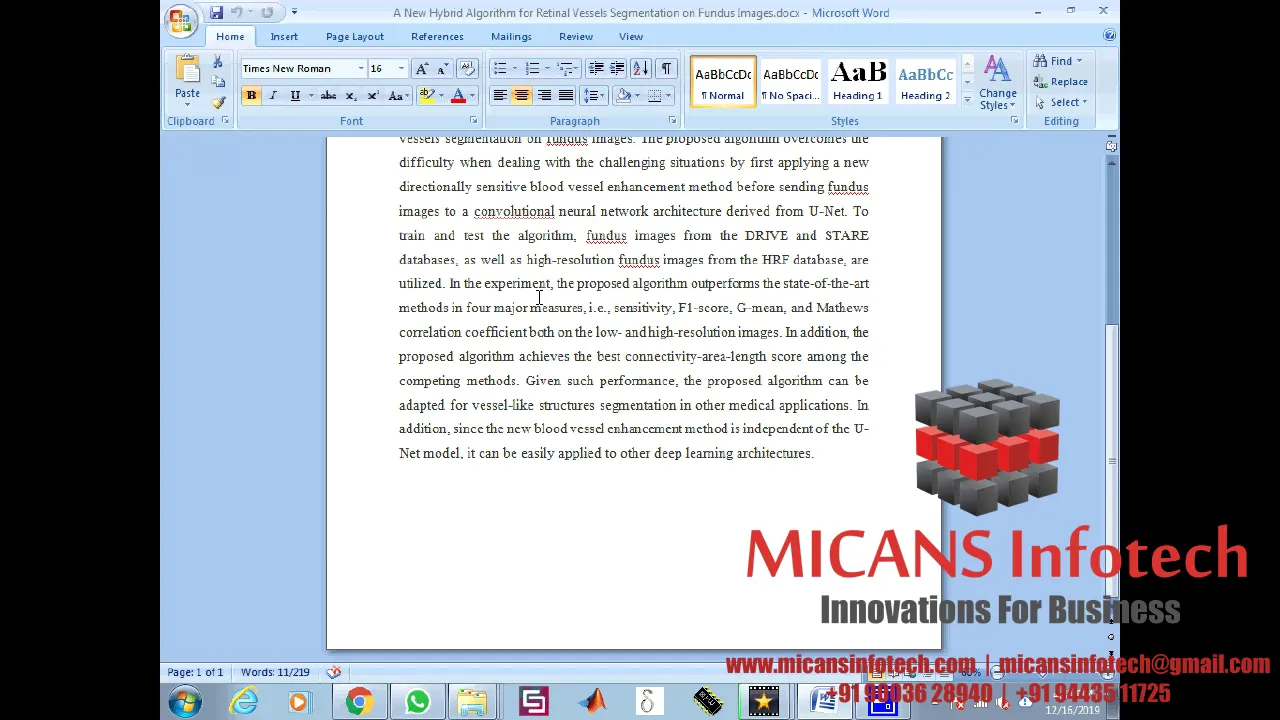Justify paragraph text
The image size is (1280, 720).
click(565, 96)
